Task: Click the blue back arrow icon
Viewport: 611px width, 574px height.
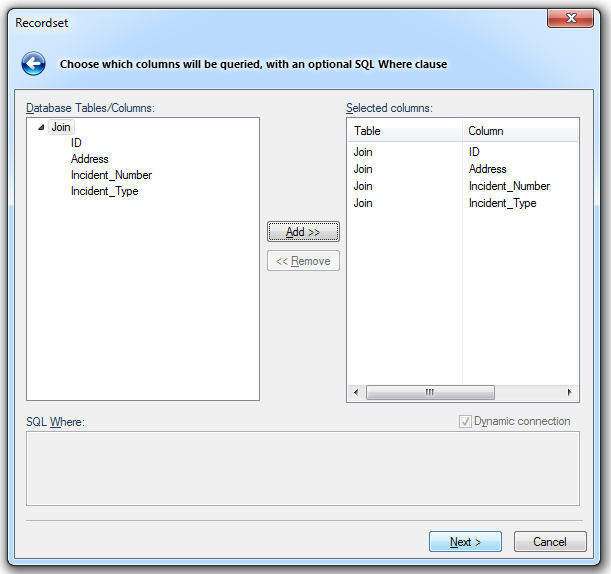Action: click(33, 64)
